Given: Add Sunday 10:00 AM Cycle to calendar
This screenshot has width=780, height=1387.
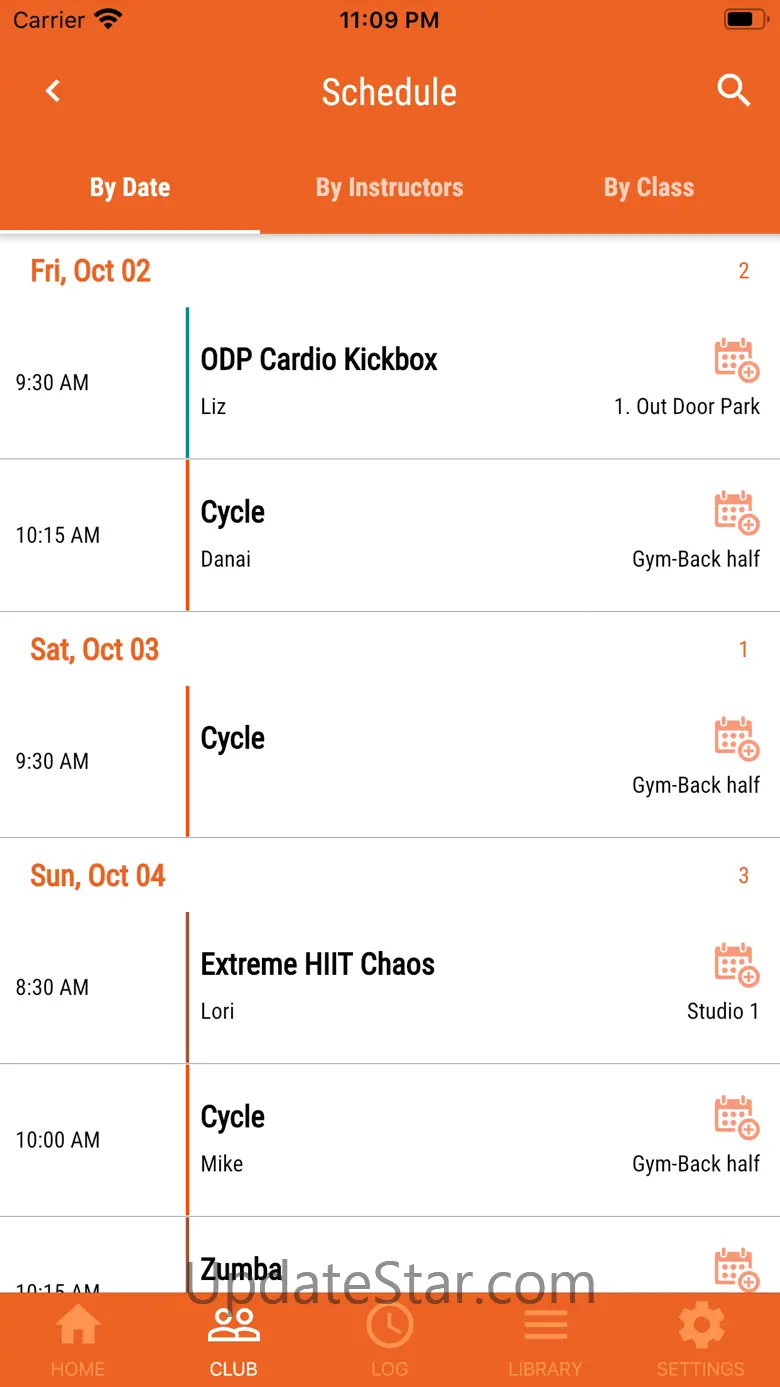Looking at the screenshot, I should pos(737,1117).
